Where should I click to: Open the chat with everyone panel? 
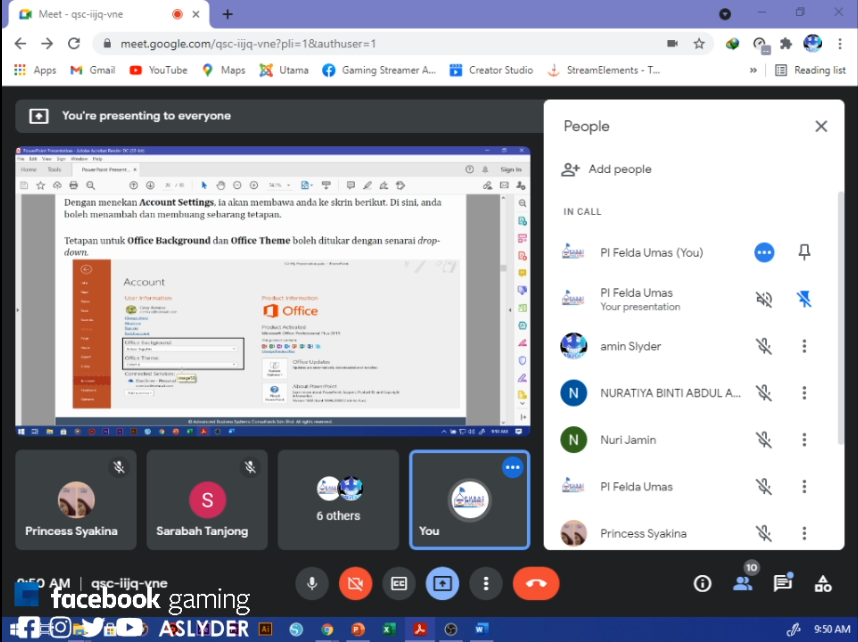coord(782,583)
